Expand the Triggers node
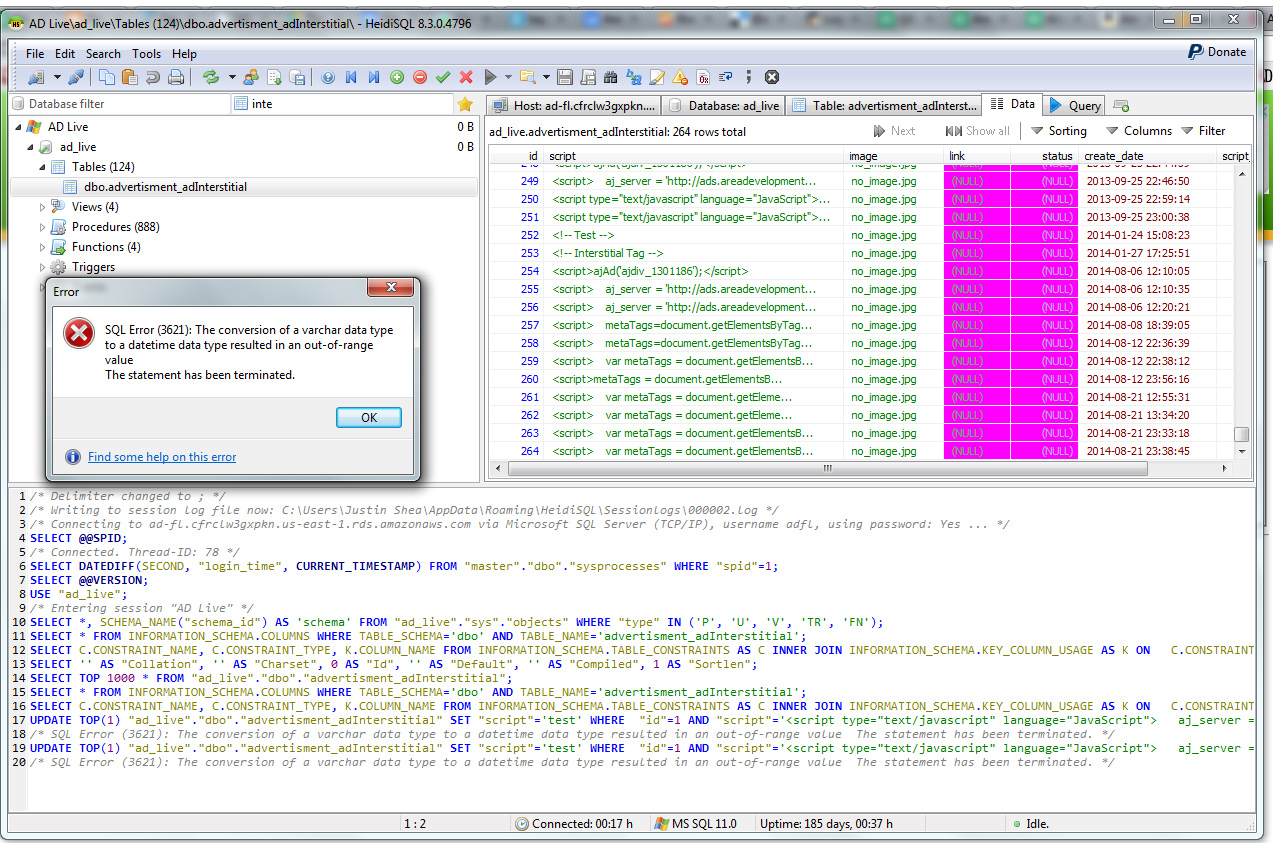The image size is (1273, 843). [42, 267]
